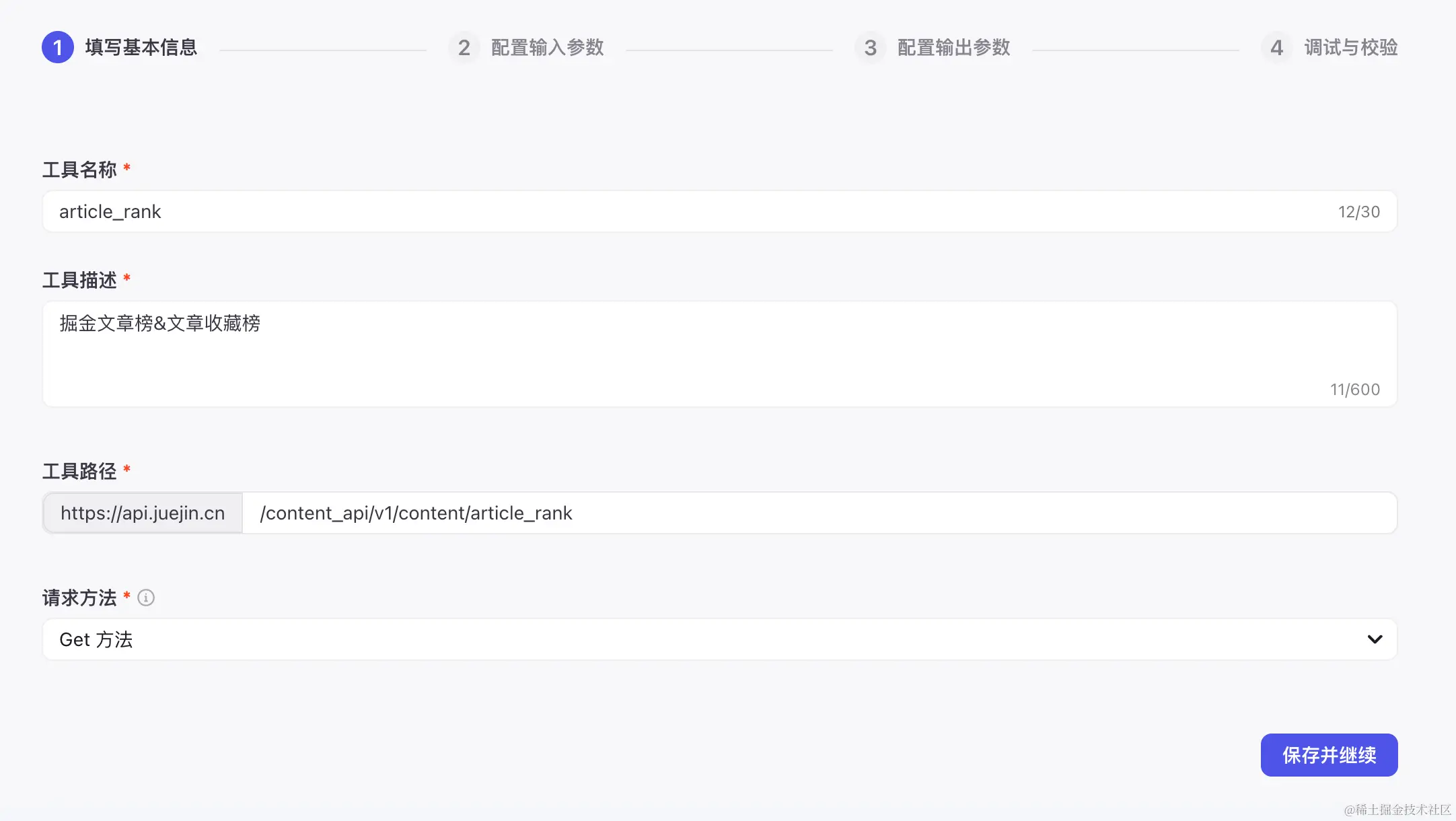The width and height of the screenshot is (1456, 821).
Task: Click into the 工具描述 text area
Action: coord(673,353)
